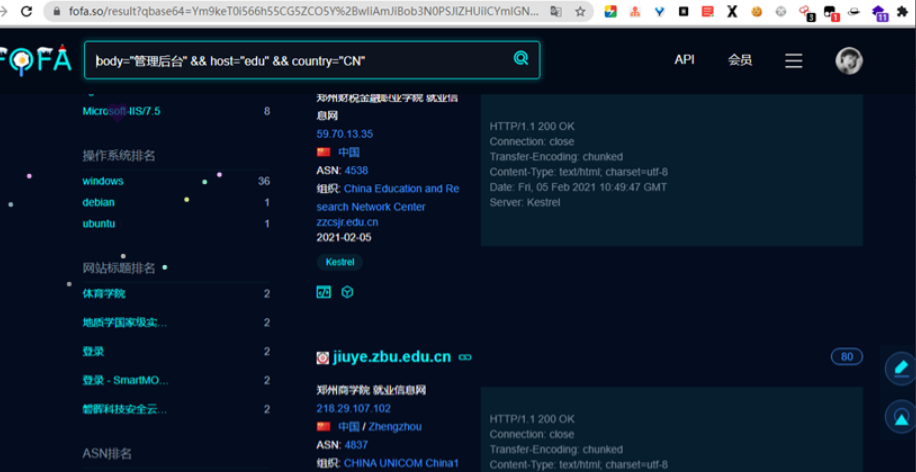Open the colorful lightning-bolt extension
916x472 pixels.
click(610, 11)
